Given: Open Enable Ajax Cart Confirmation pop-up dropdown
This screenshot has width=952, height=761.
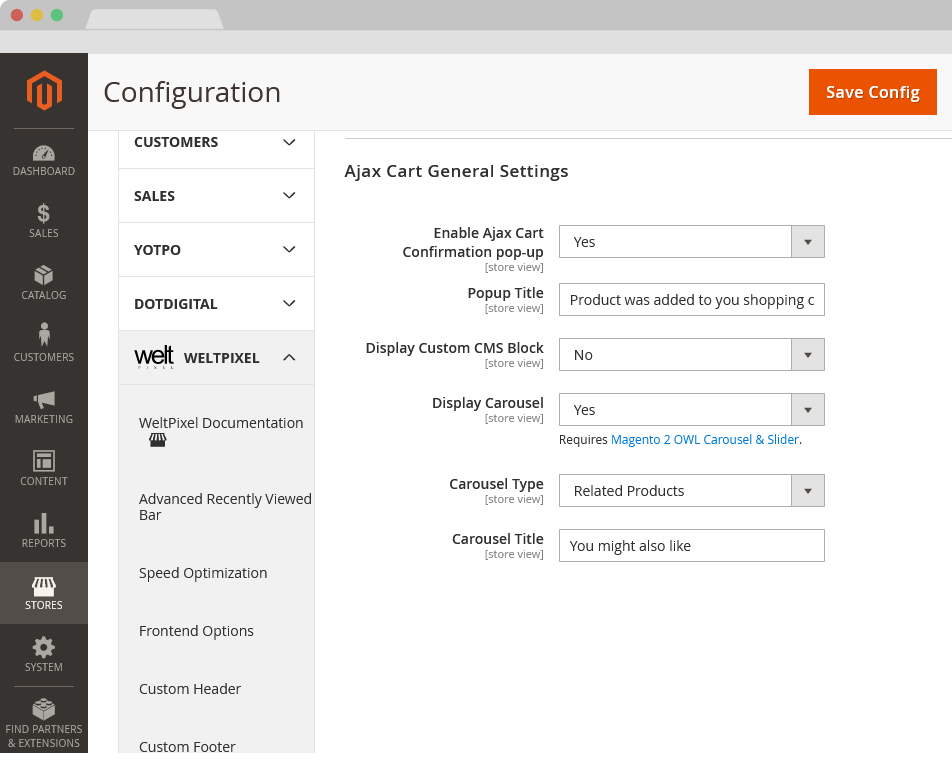Looking at the screenshot, I should (x=691, y=242).
